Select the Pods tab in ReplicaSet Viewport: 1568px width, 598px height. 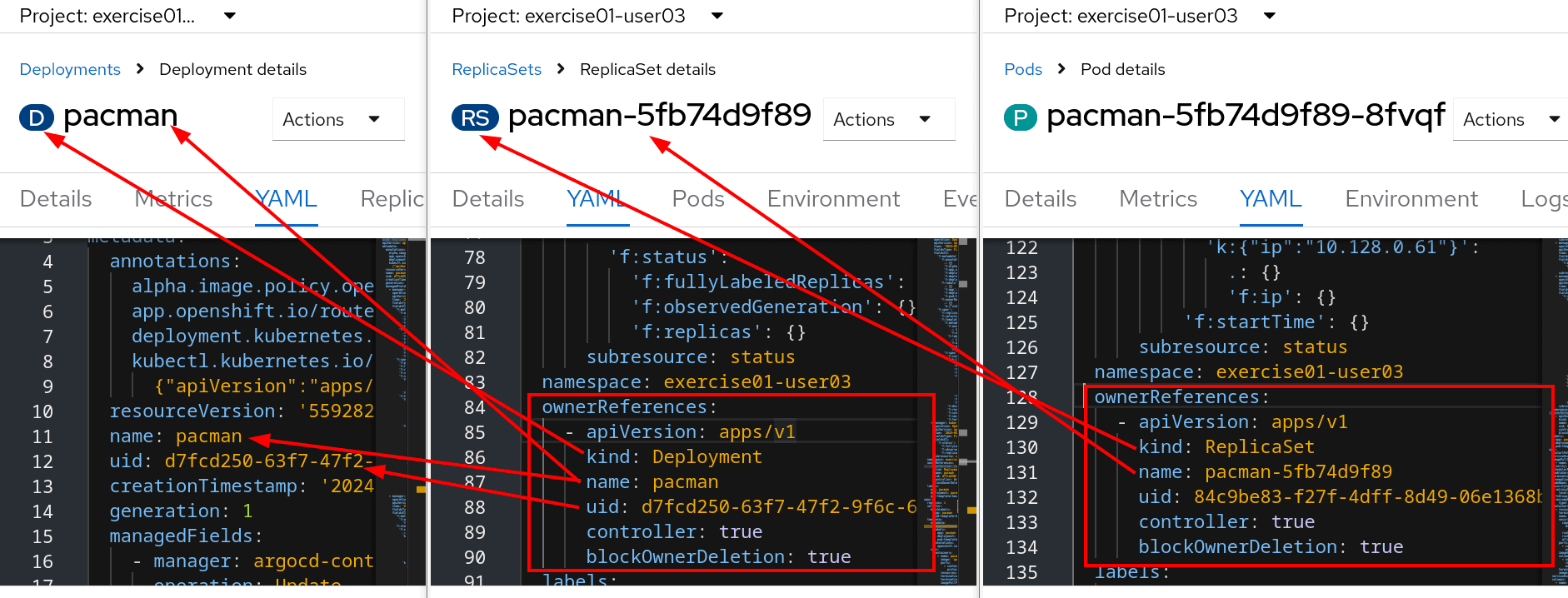click(x=698, y=199)
